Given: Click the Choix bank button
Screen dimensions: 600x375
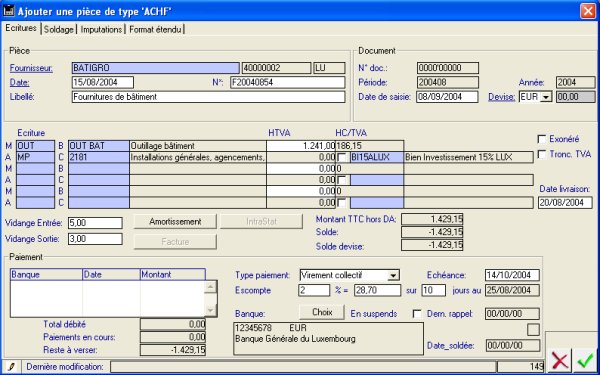Looking at the screenshot, I should click(322, 312).
